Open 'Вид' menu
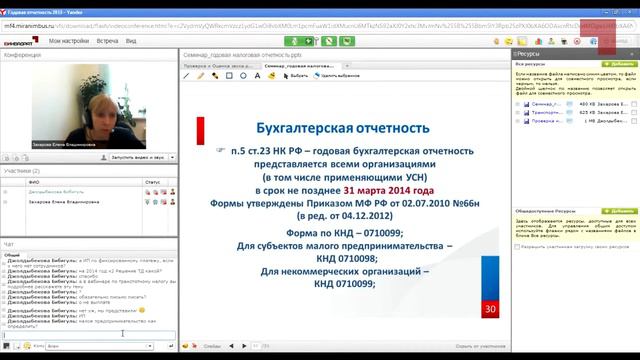Image resolution: width=640 pixels, height=360 pixels. tap(131, 41)
